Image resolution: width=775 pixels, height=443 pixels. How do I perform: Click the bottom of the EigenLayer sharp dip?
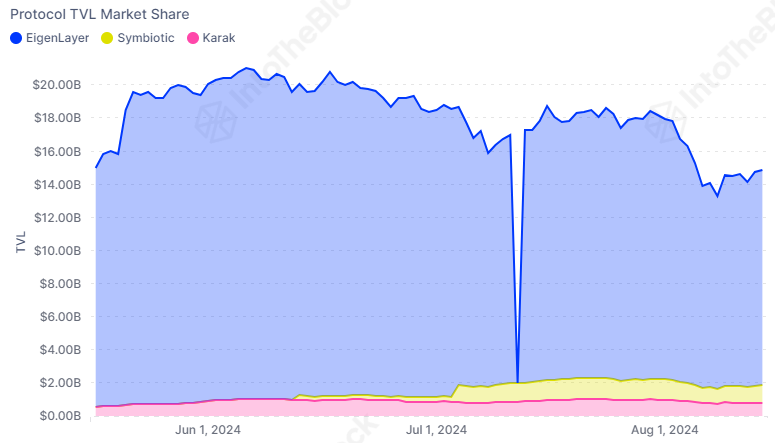coord(517,380)
